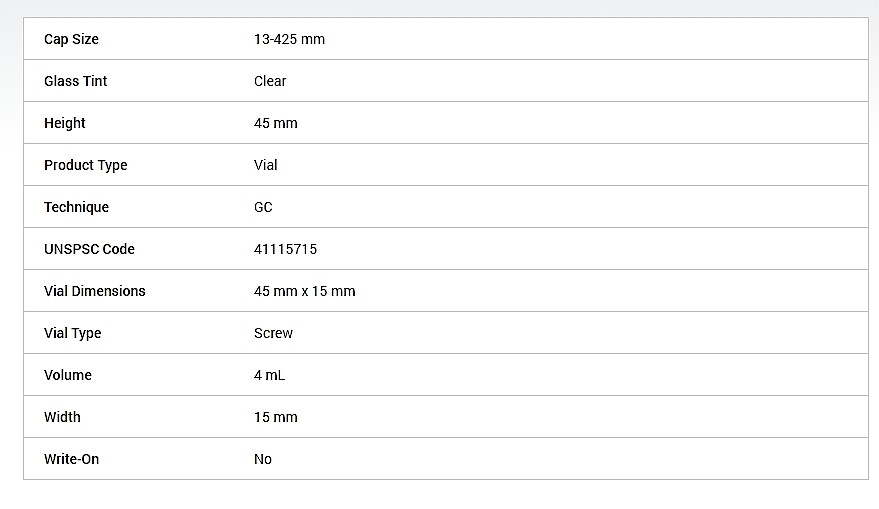
Task: Click the Height row label
Action: click(x=65, y=123)
